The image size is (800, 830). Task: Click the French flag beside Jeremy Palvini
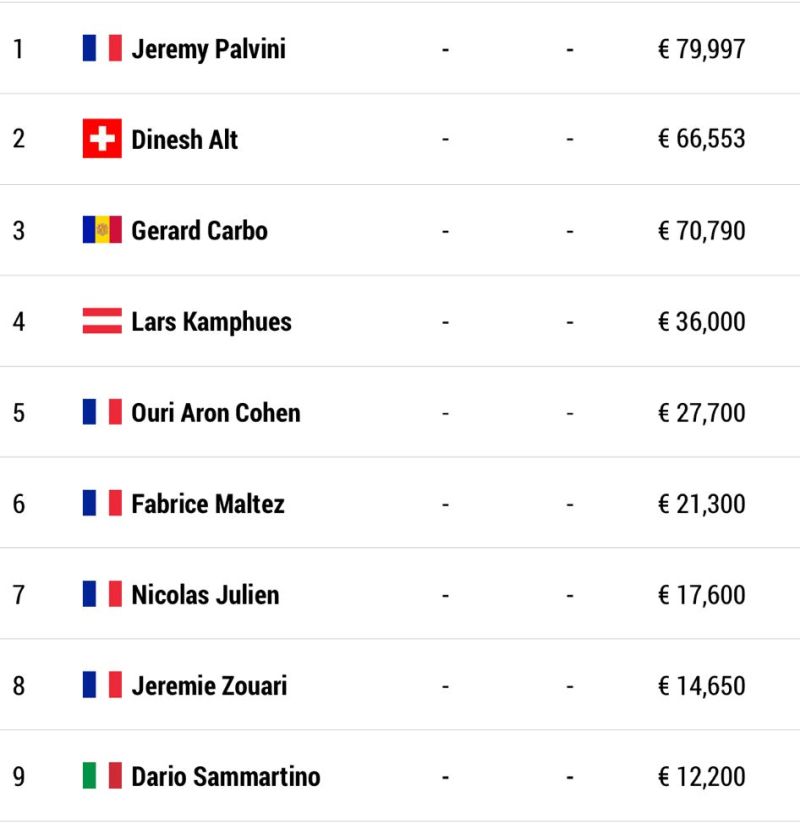tap(102, 48)
